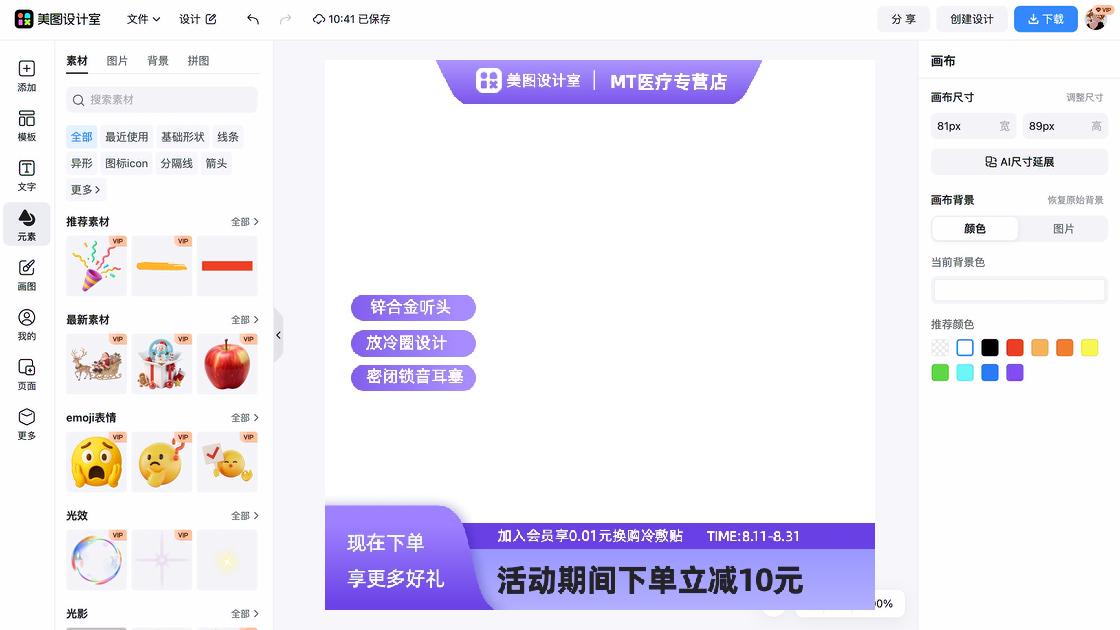Open the 添加 add tool in sidebar
1120x630 pixels.
26,76
